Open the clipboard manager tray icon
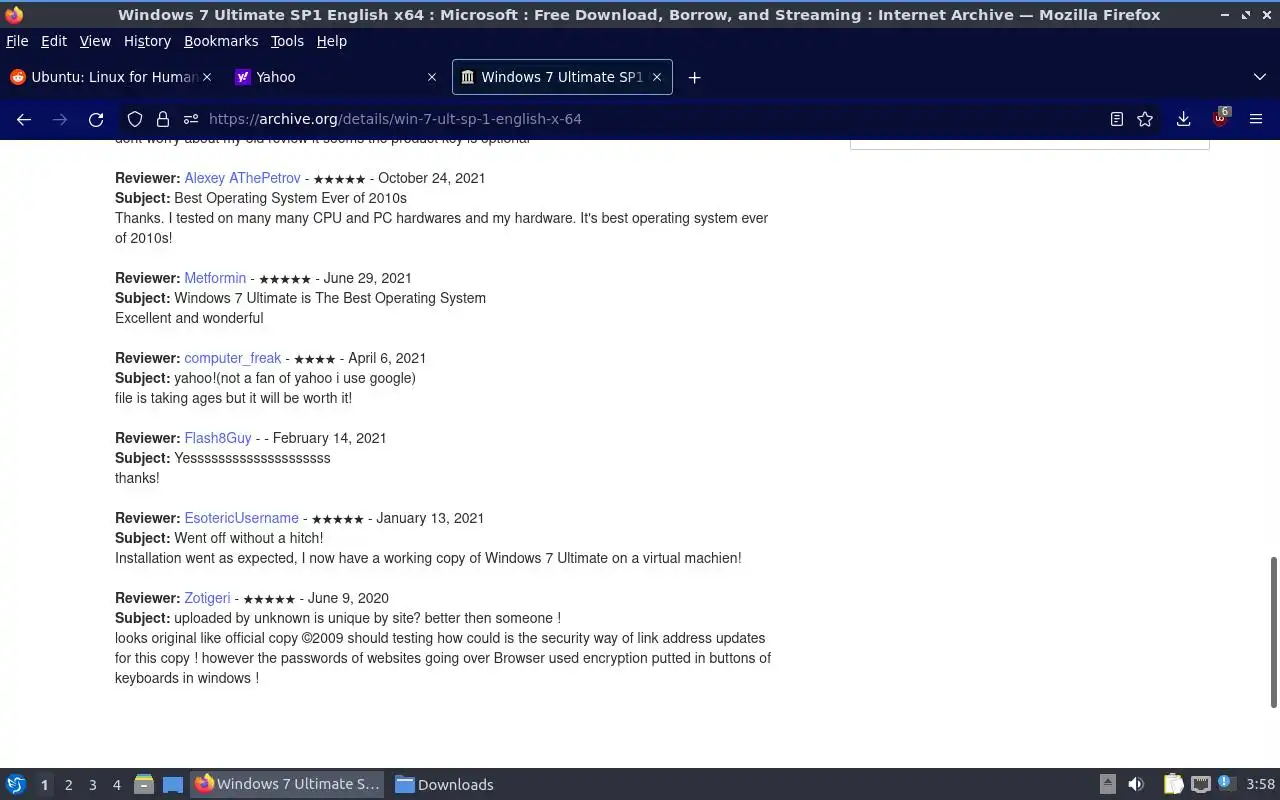The width and height of the screenshot is (1280, 800). pyautogui.click(x=1173, y=785)
